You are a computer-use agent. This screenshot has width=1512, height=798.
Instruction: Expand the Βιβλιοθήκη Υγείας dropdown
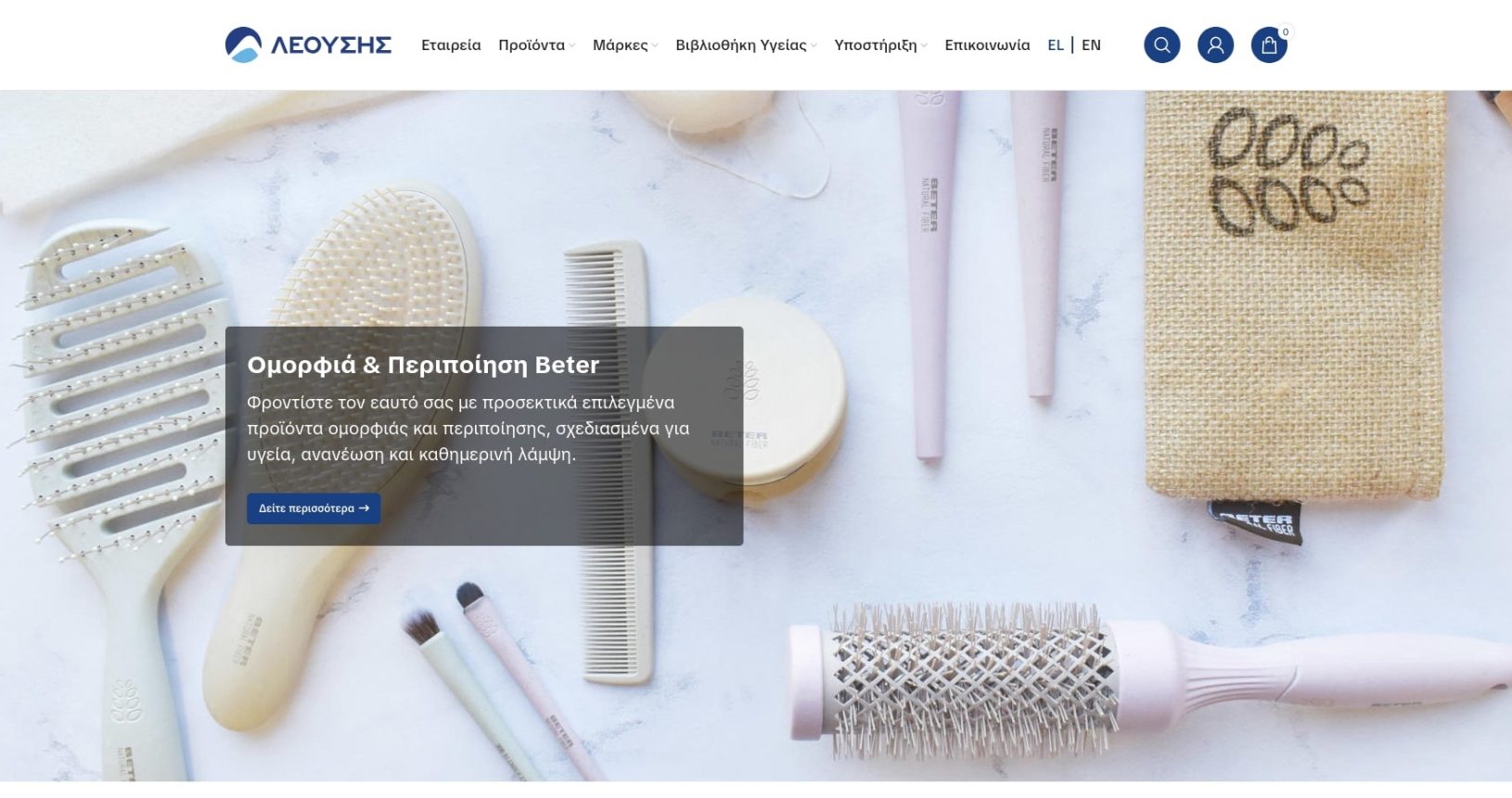[x=745, y=45]
